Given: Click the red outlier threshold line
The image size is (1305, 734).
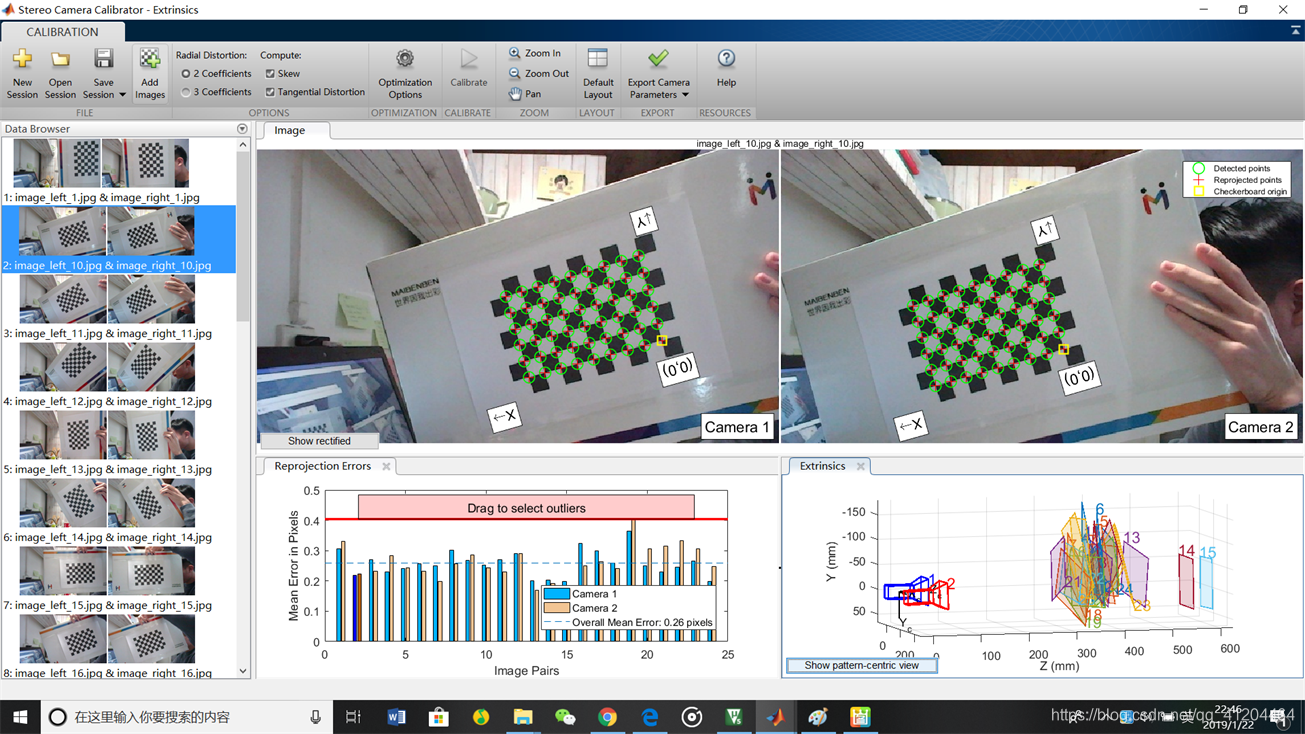Looking at the screenshot, I should [x=526, y=520].
